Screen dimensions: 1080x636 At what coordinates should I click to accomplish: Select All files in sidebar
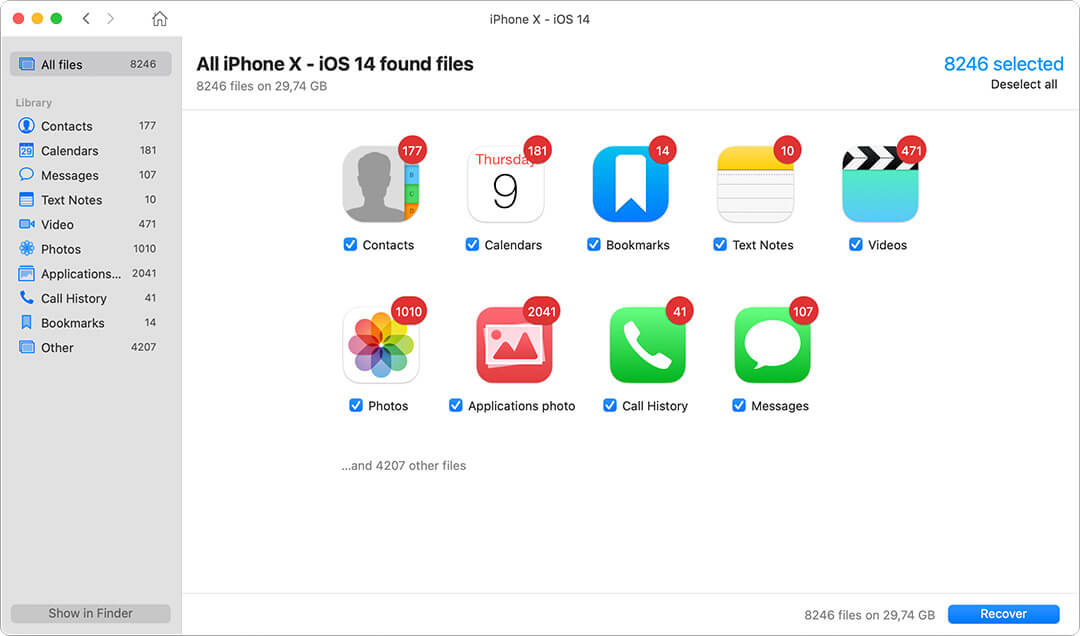[x=90, y=64]
